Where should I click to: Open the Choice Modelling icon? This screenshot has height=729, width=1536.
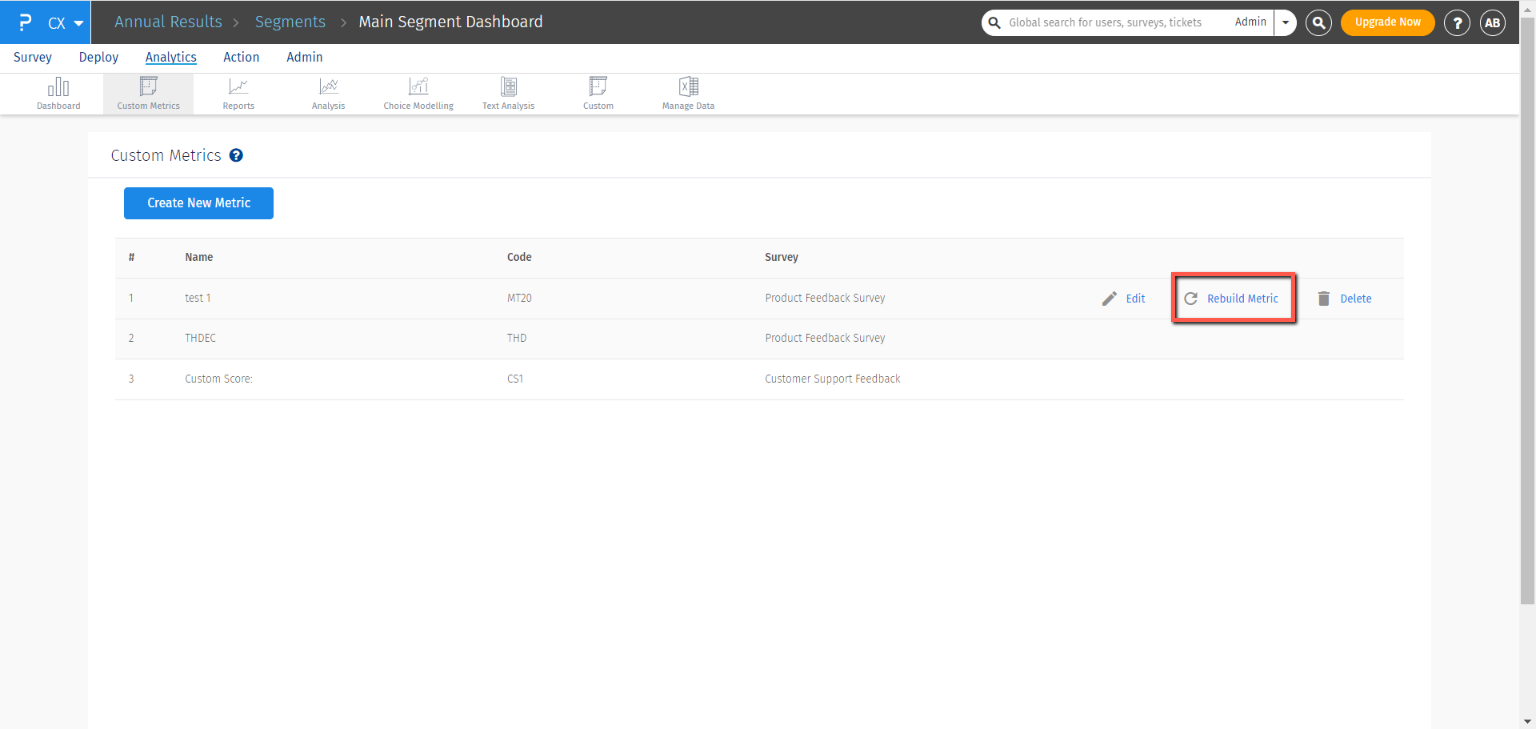coord(418,87)
